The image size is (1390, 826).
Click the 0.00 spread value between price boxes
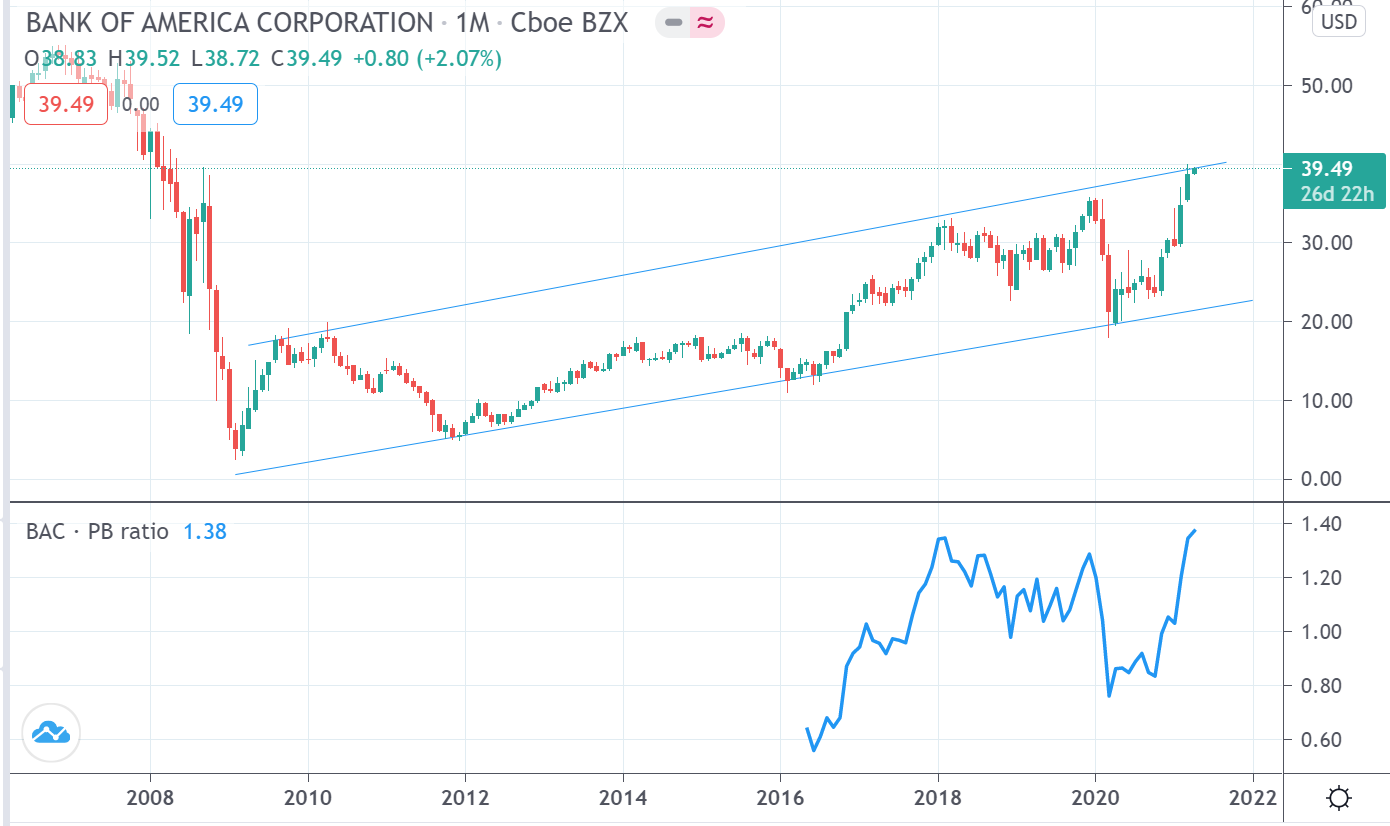tap(140, 104)
